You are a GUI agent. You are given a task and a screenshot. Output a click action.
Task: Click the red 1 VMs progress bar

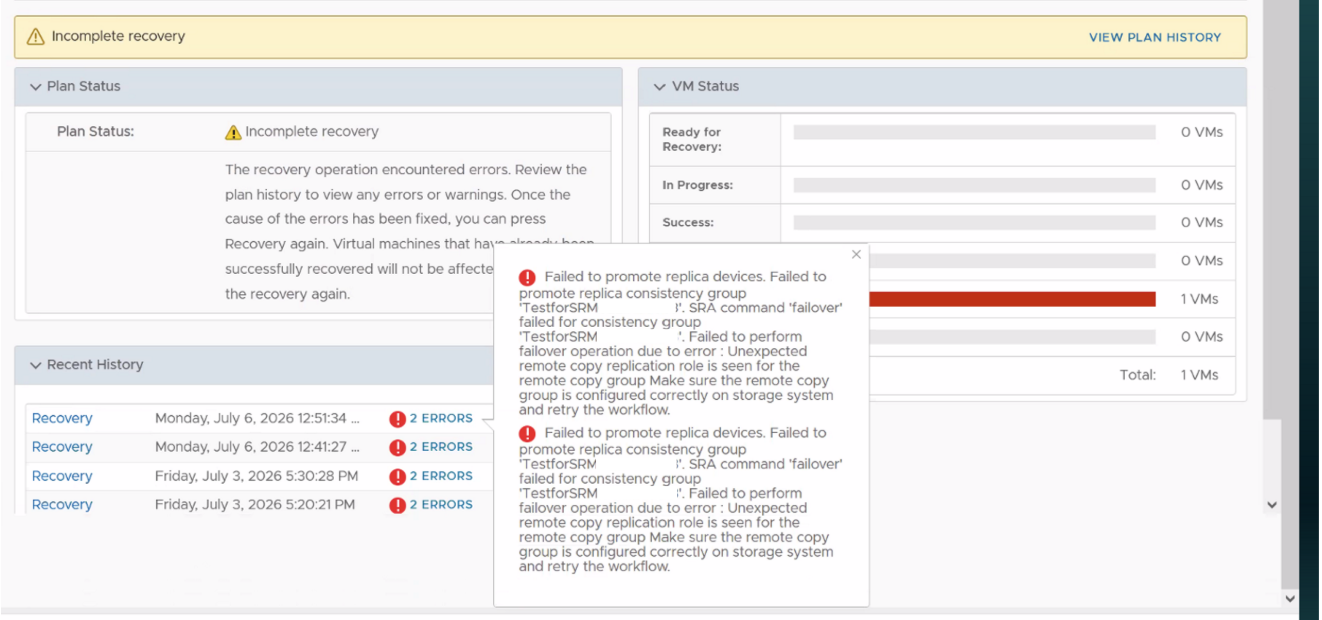(1012, 299)
